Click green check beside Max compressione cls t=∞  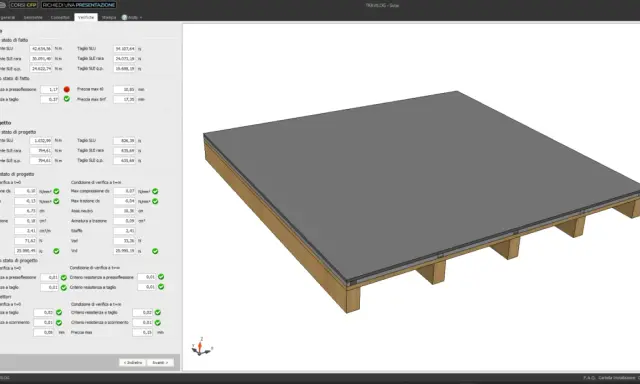pyautogui.click(x=155, y=191)
